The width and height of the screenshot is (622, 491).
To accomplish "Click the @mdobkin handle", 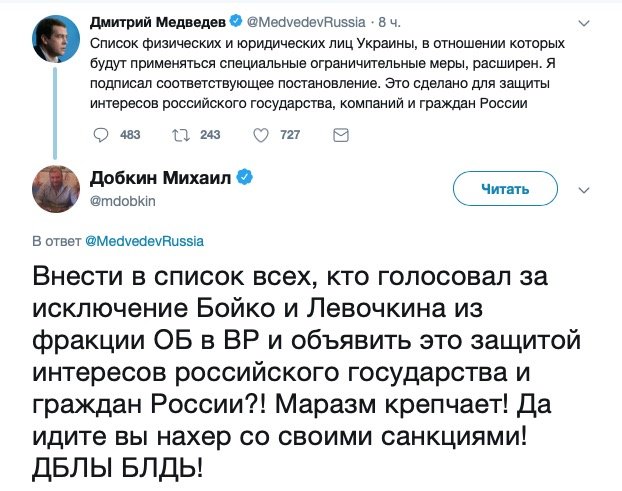I will coord(124,201).
